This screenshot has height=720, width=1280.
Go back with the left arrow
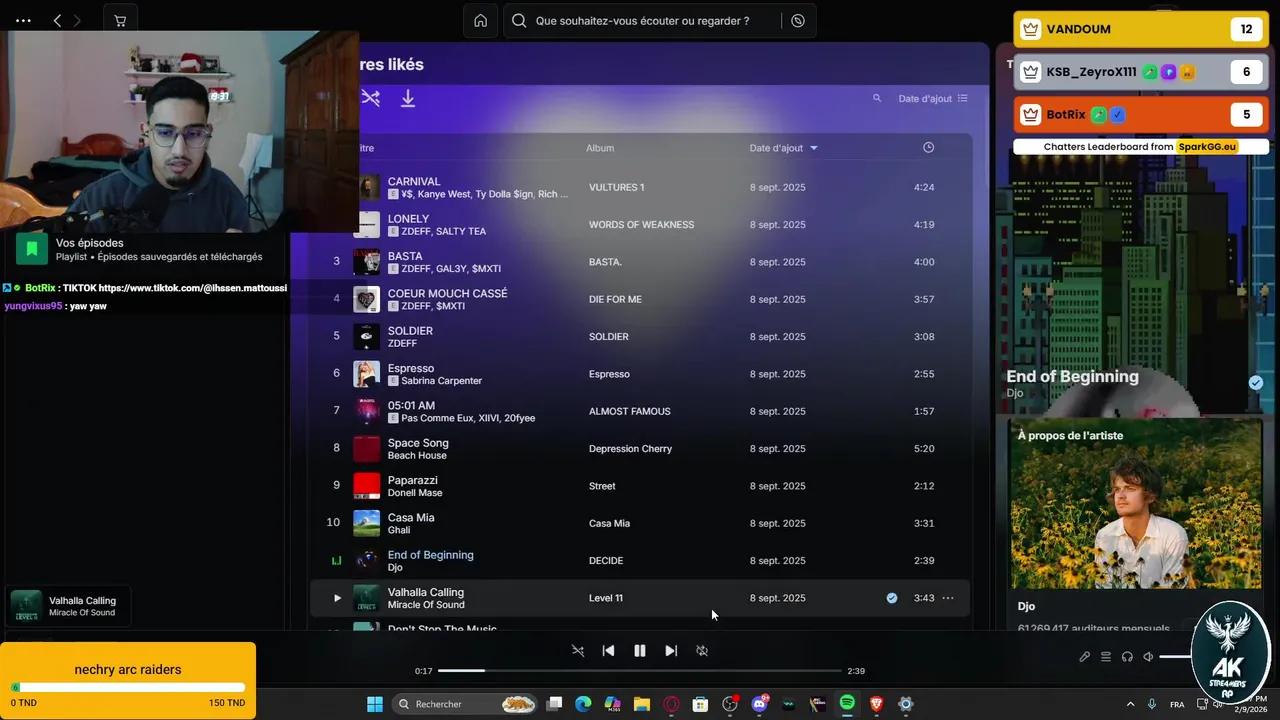click(57, 20)
